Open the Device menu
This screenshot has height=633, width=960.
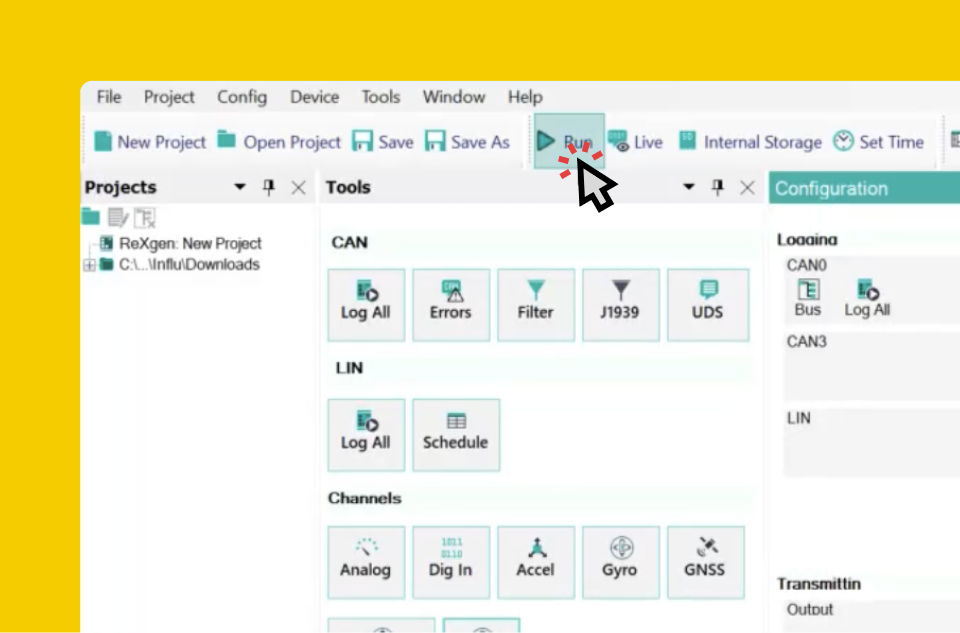pyautogui.click(x=314, y=97)
